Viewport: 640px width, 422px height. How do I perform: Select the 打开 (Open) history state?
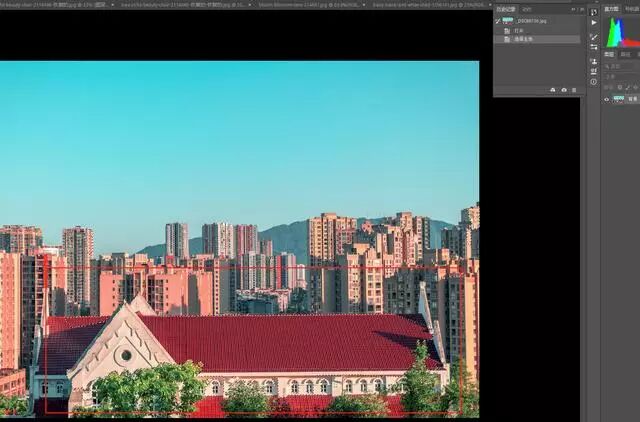tap(537, 31)
